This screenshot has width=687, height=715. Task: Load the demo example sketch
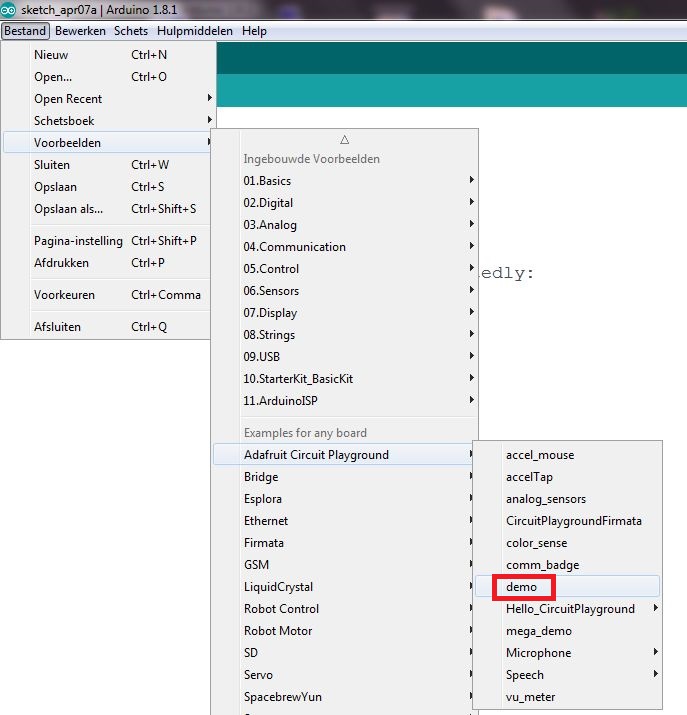coord(567,586)
